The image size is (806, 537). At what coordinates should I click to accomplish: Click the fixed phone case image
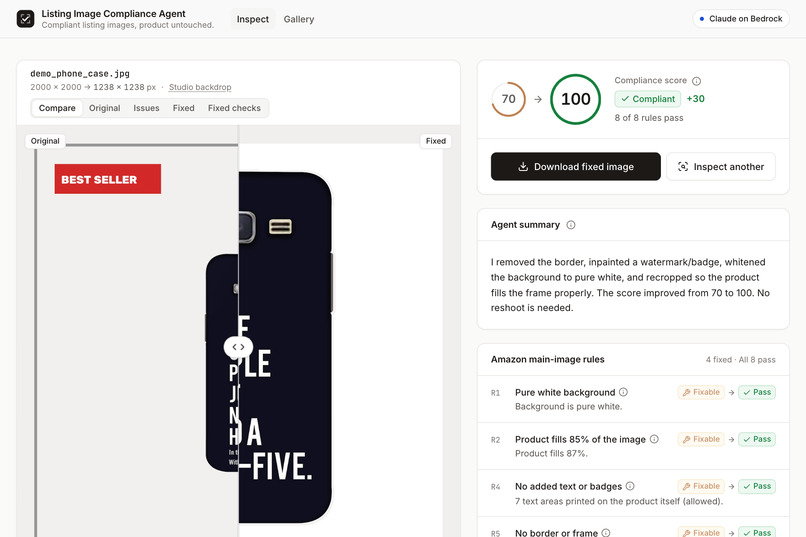click(x=285, y=347)
